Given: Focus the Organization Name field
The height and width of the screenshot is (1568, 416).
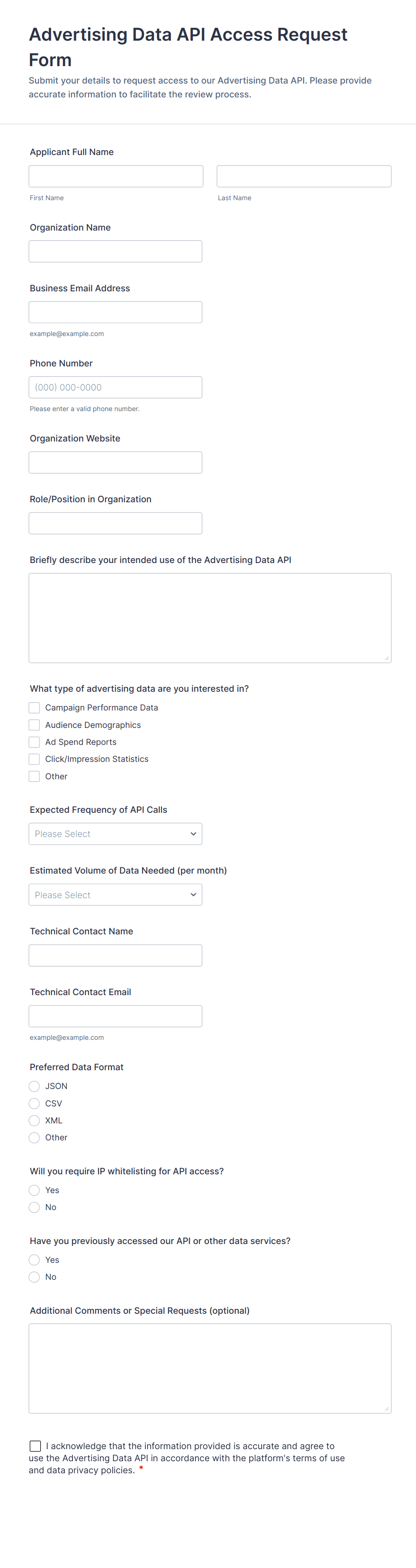Looking at the screenshot, I should (x=115, y=252).
